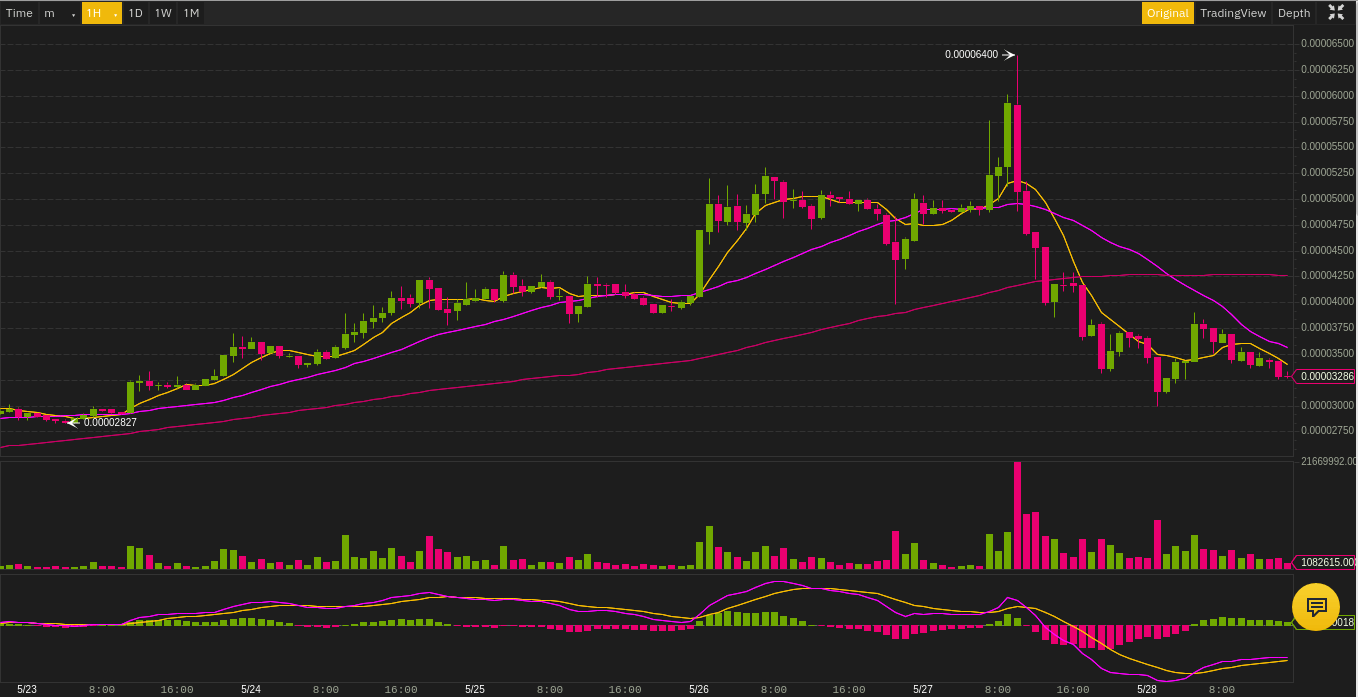Expand the 1H hour interval dropdown arrow
This screenshot has width=1358, height=697.
coord(116,14)
